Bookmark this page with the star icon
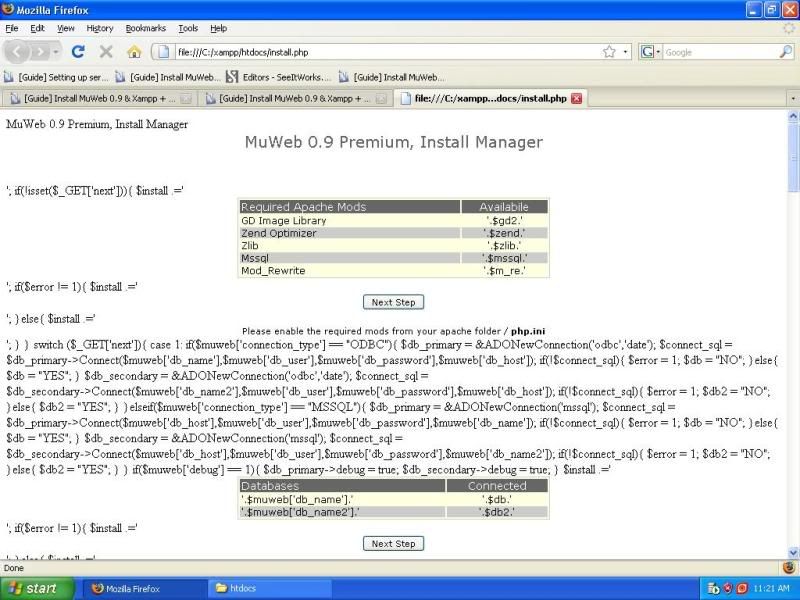 click(x=609, y=52)
